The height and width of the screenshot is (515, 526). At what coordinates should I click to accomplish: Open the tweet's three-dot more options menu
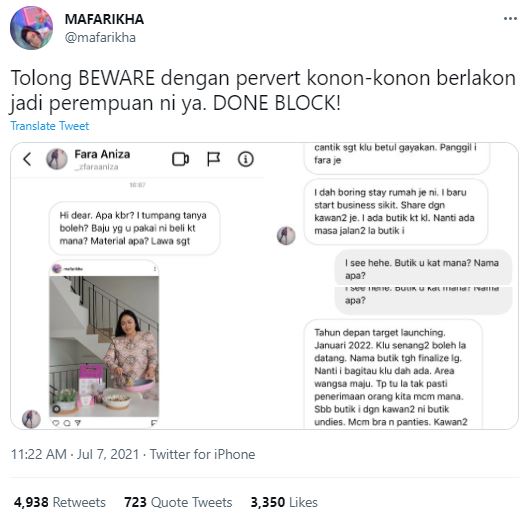(x=510, y=19)
